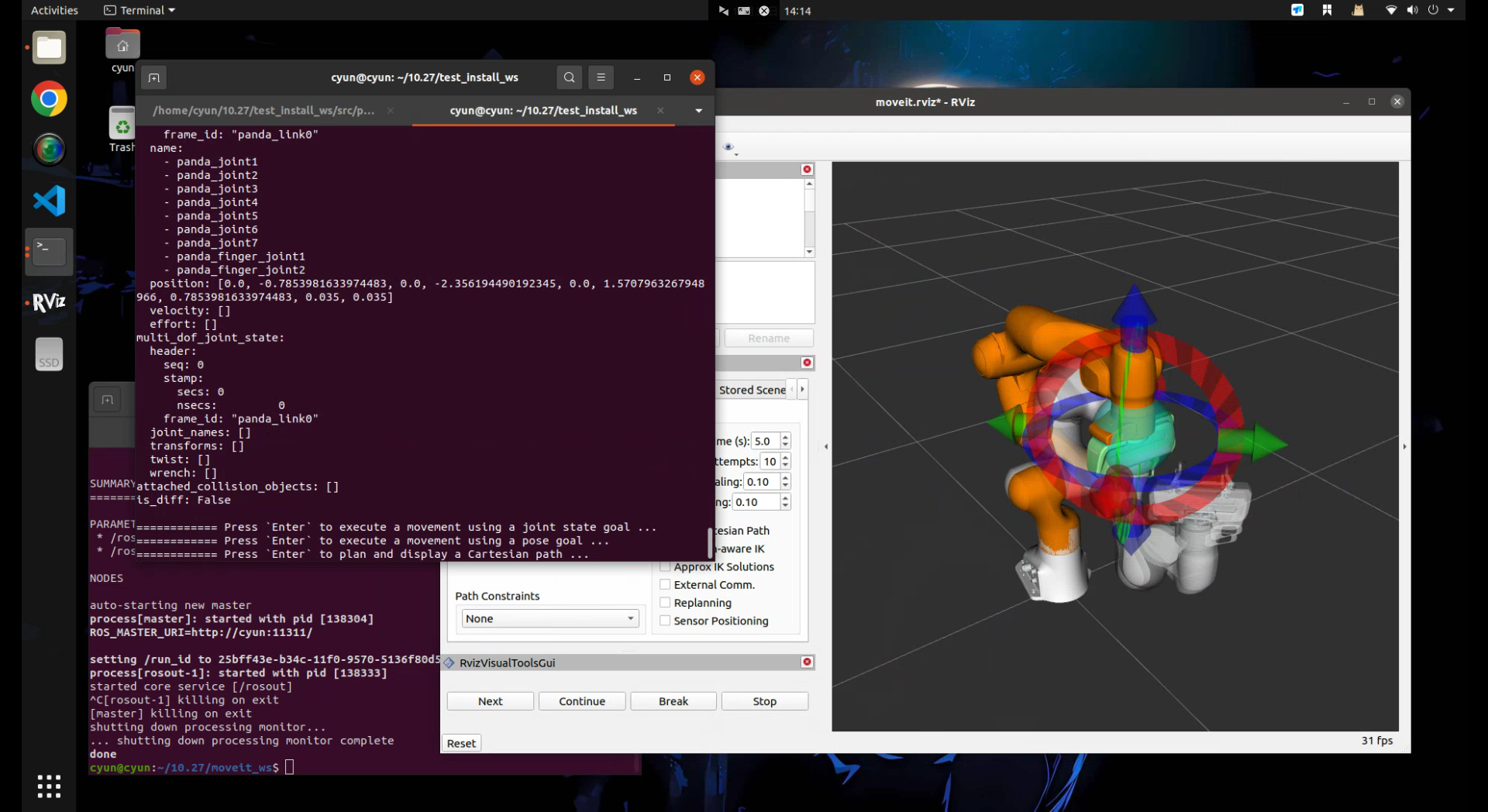Image resolution: width=1488 pixels, height=812 pixels.
Task: Switch to Terminal via the dock icon
Action: tap(49, 252)
